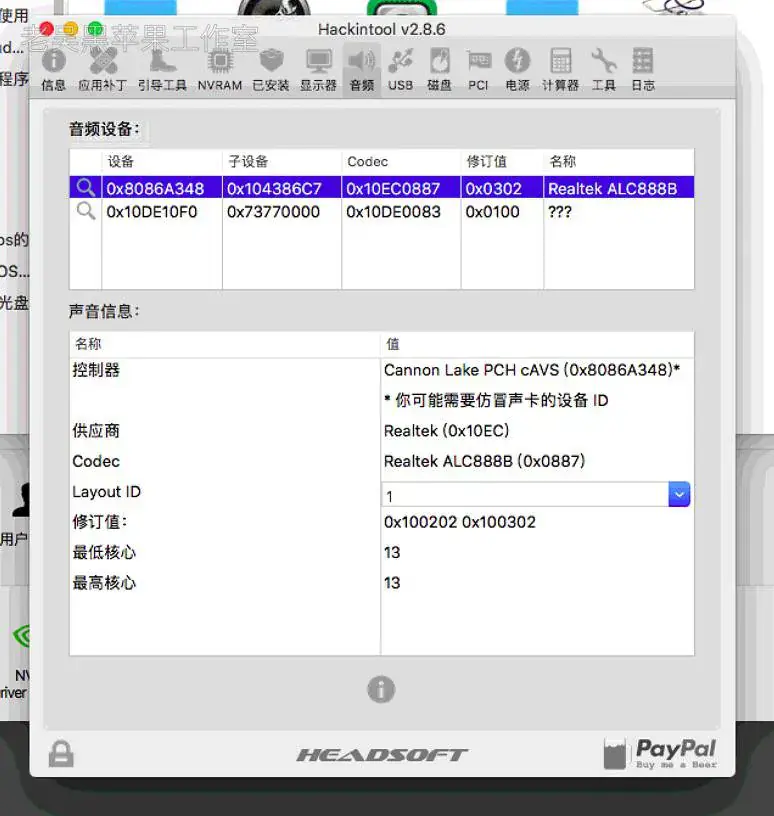Screen dimensions: 774x816
Task: Click revision cell 0x0302
Action: point(502,188)
